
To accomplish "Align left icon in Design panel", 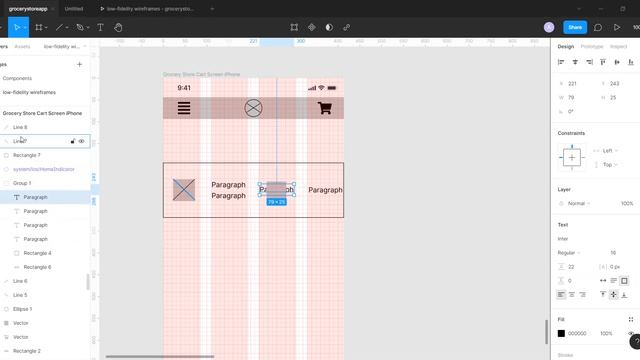I will click(561, 62).
